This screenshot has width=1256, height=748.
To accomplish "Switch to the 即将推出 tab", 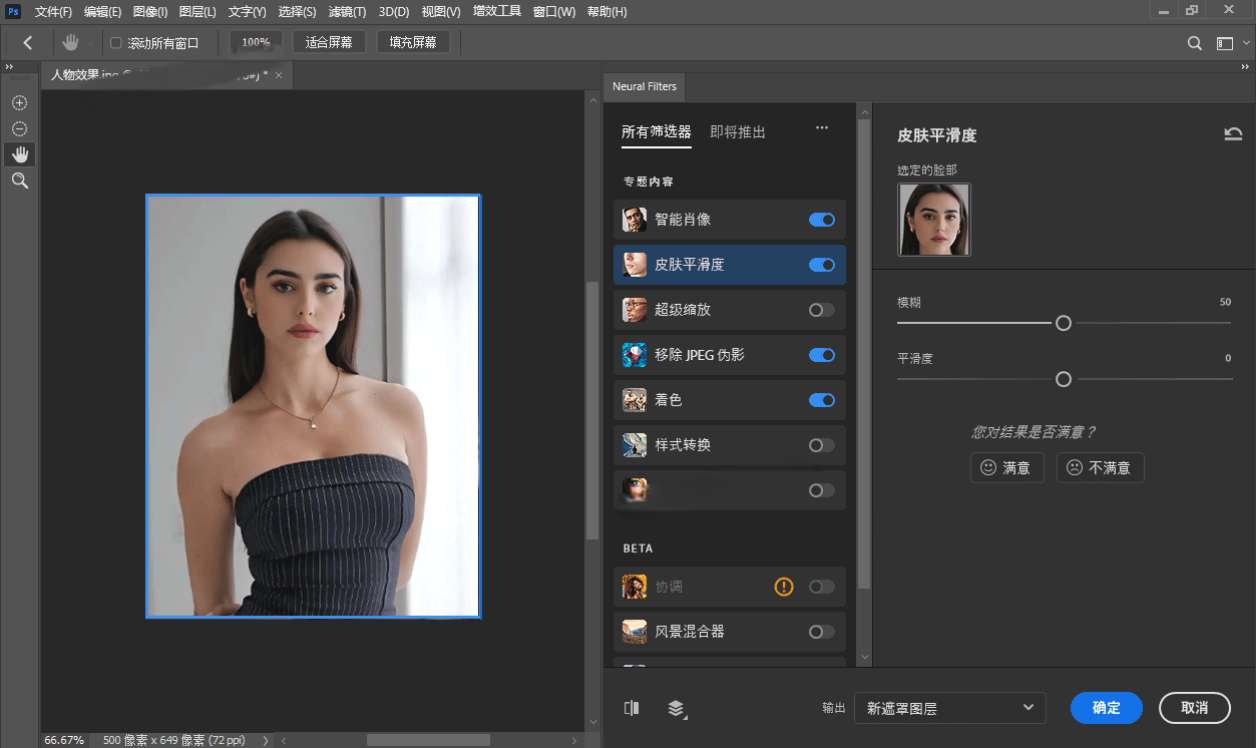I will (737, 132).
